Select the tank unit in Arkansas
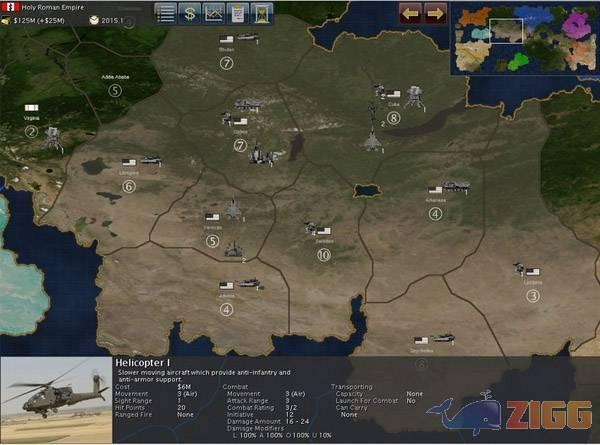Viewport: 600px width, 445px height. 456,187
